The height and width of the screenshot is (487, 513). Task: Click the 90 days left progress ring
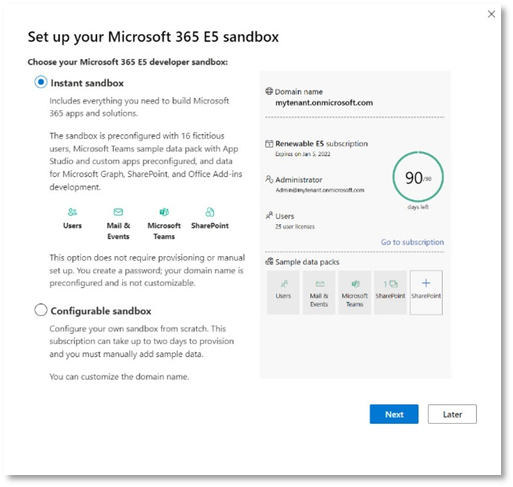click(418, 177)
